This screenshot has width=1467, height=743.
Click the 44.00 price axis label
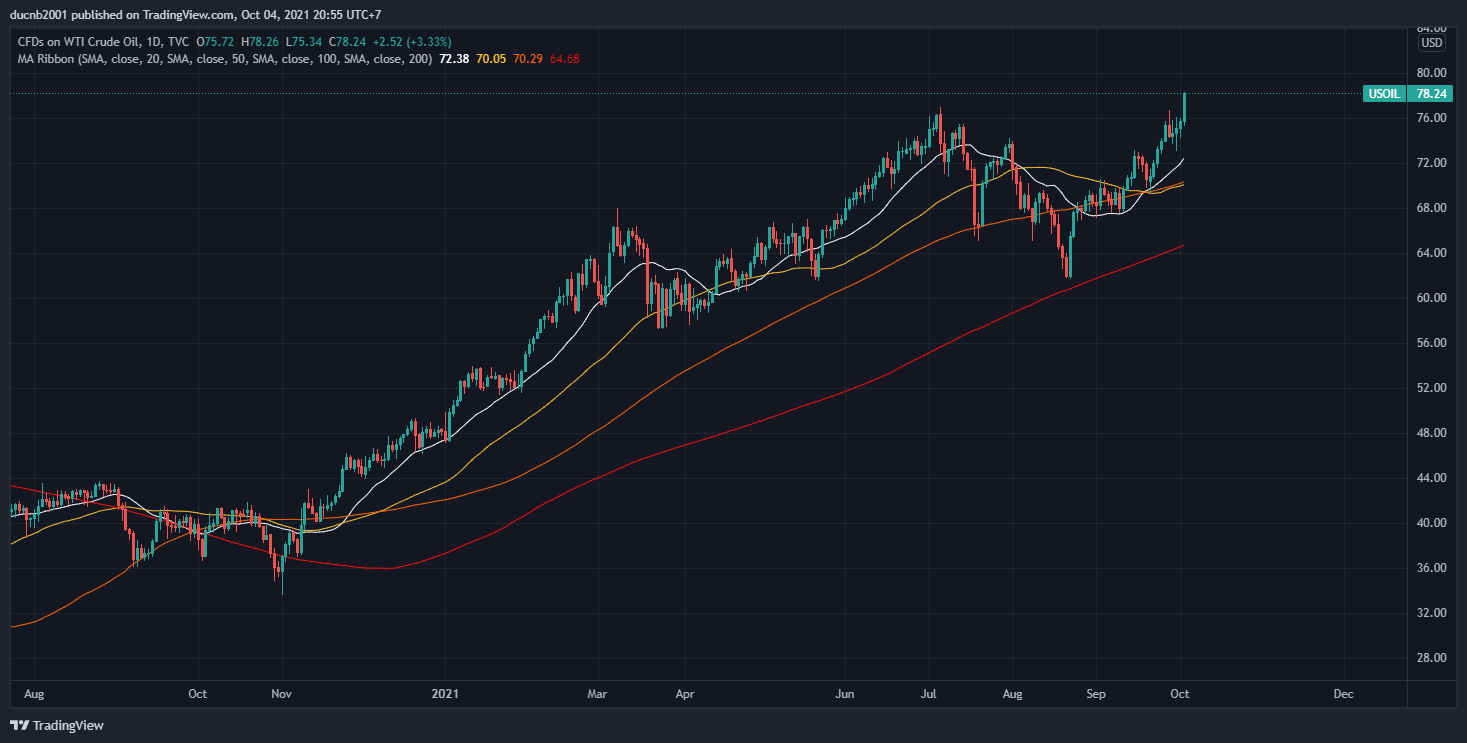pyautogui.click(x=1432, y=478)
